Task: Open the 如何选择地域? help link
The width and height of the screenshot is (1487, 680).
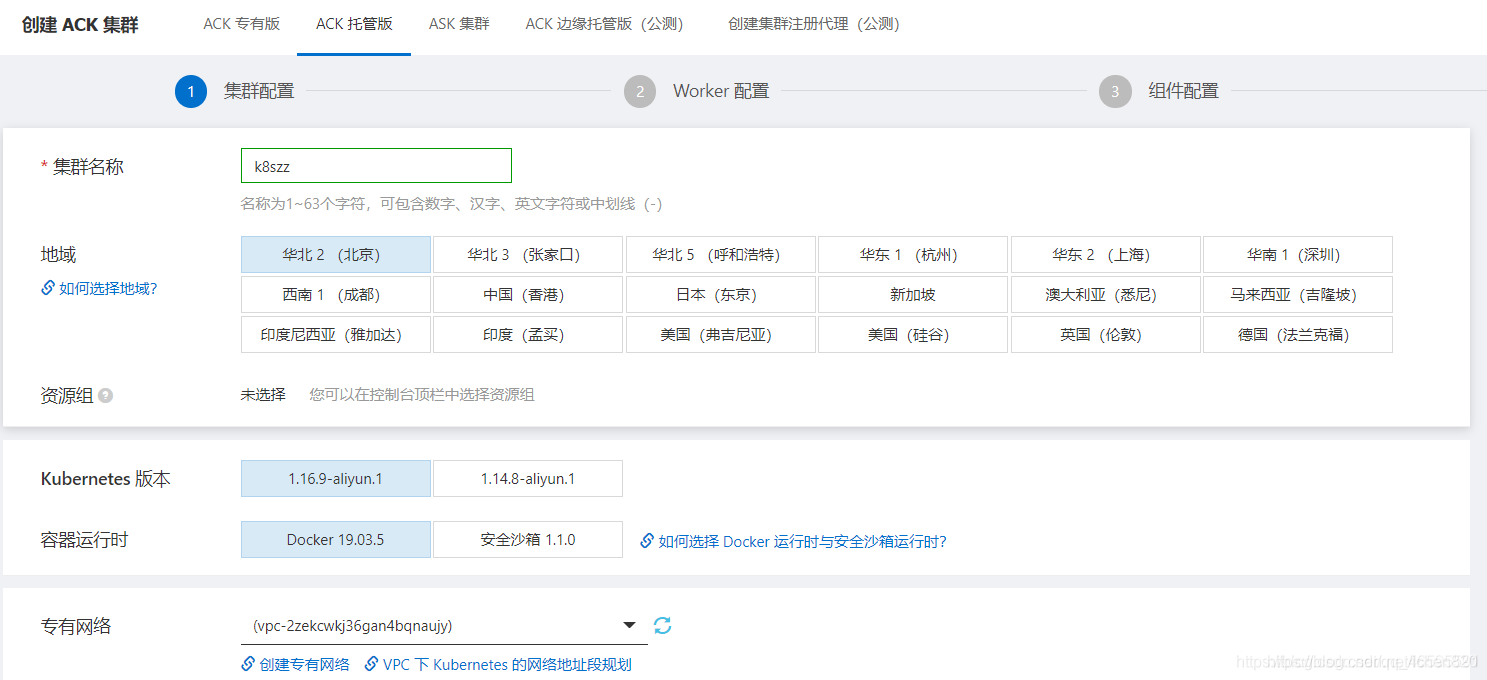Action: 108,288
